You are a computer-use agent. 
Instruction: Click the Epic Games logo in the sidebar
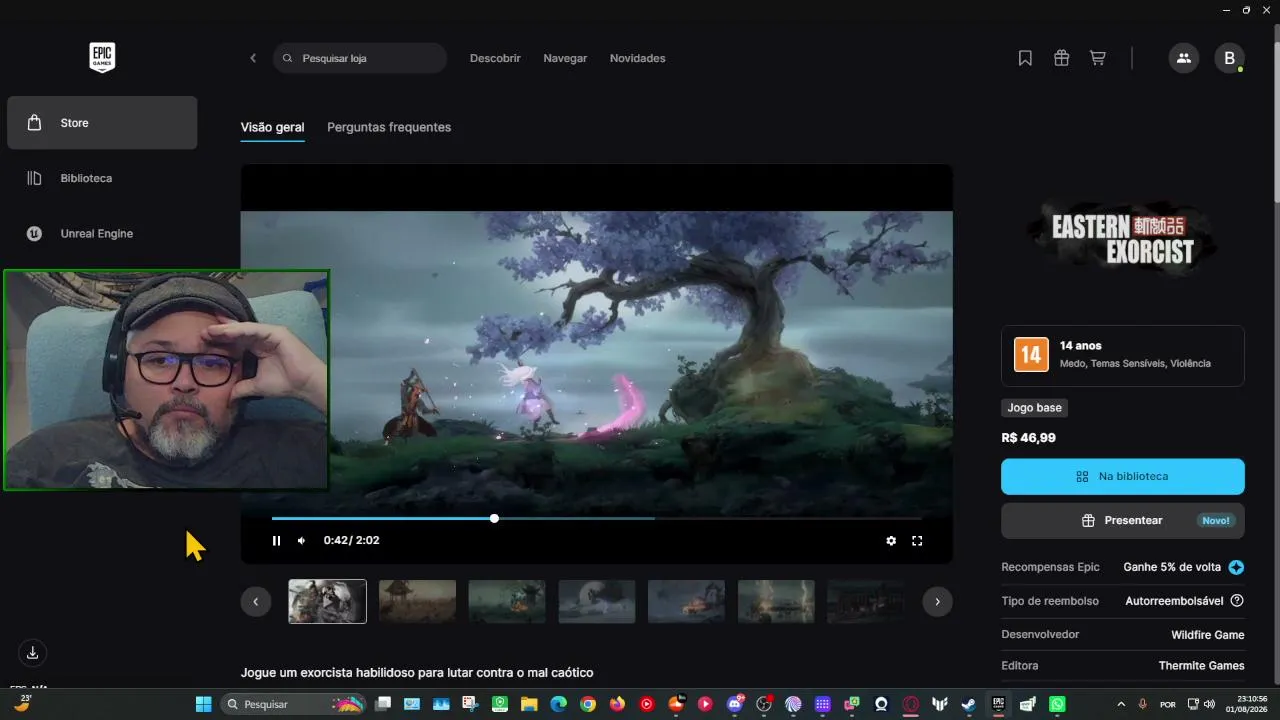point(102,58)
